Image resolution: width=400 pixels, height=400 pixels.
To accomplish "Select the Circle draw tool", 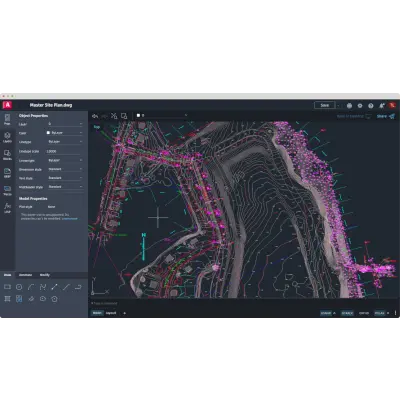I will point(19,287).
